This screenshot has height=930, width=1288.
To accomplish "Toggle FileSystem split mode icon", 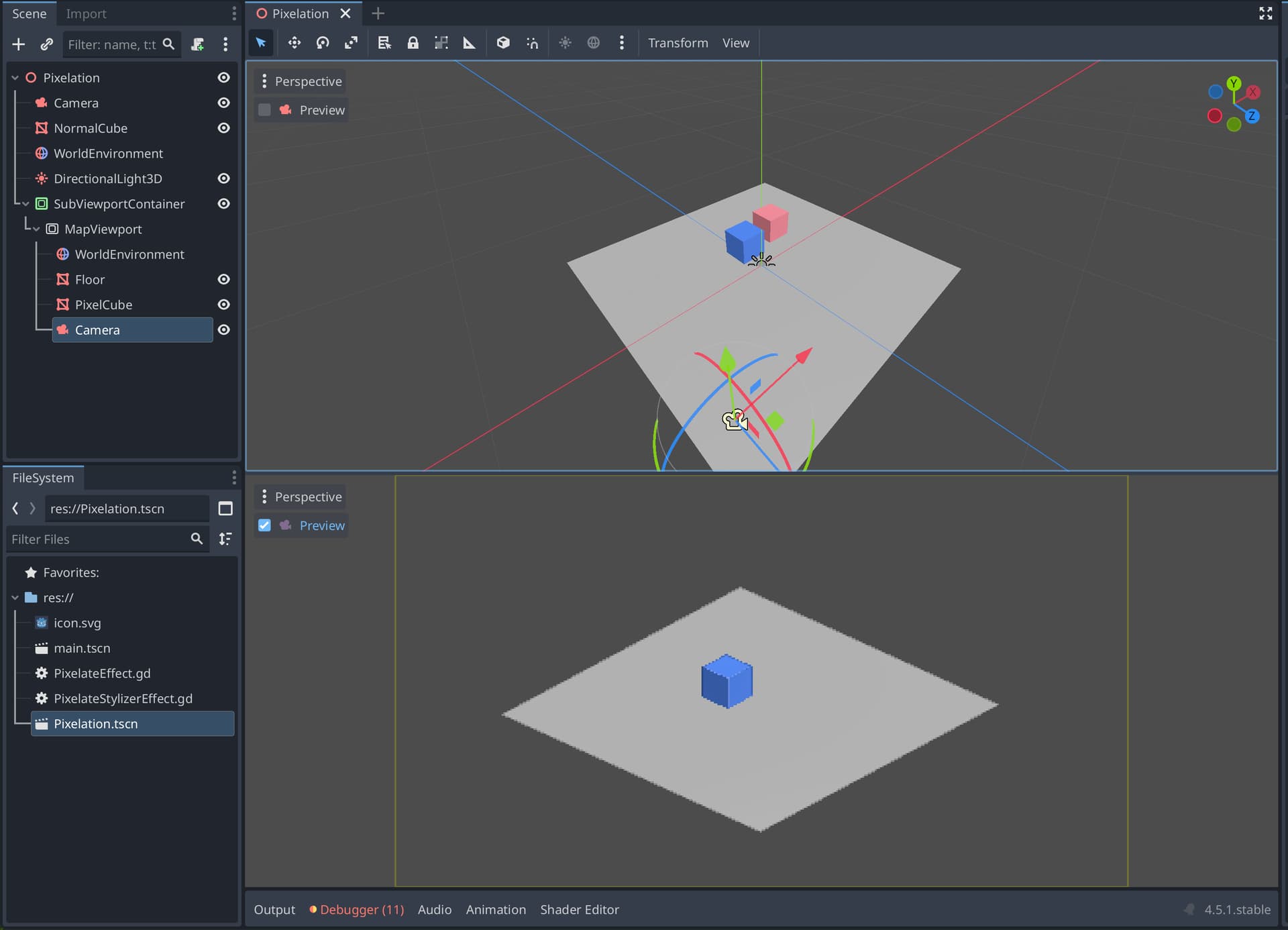I will (225, 509).
